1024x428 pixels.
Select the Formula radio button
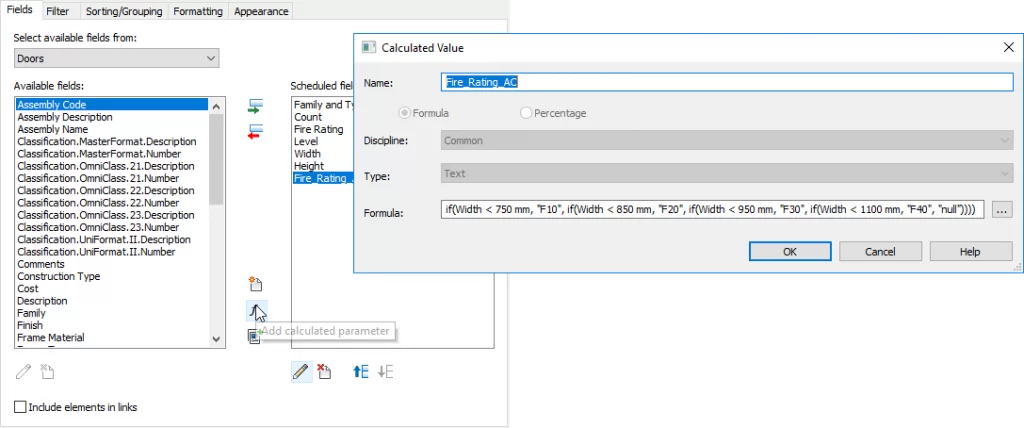tap(406, 113)
